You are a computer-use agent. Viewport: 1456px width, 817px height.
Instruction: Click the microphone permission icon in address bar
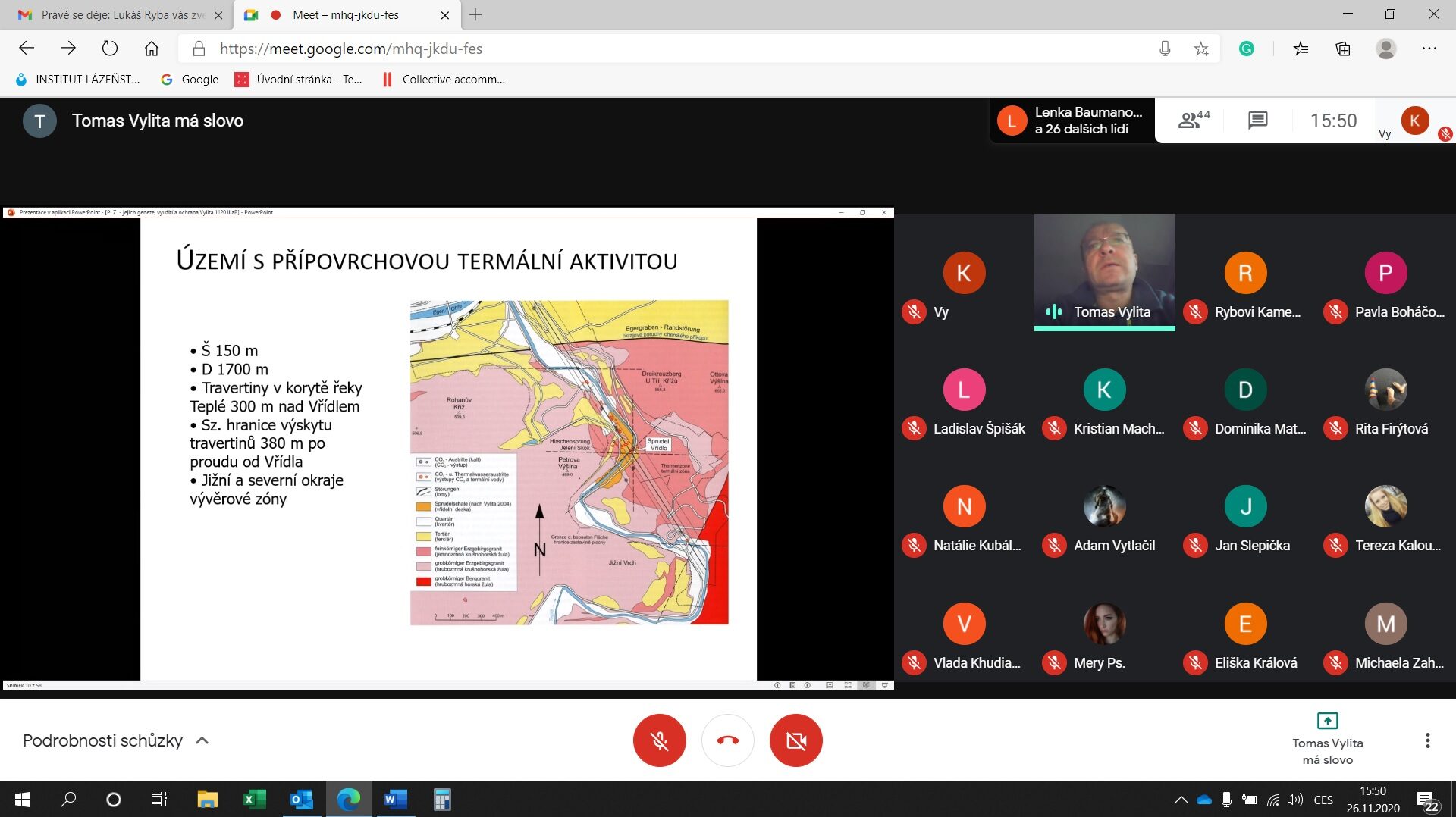click(x=1165, y=49)
